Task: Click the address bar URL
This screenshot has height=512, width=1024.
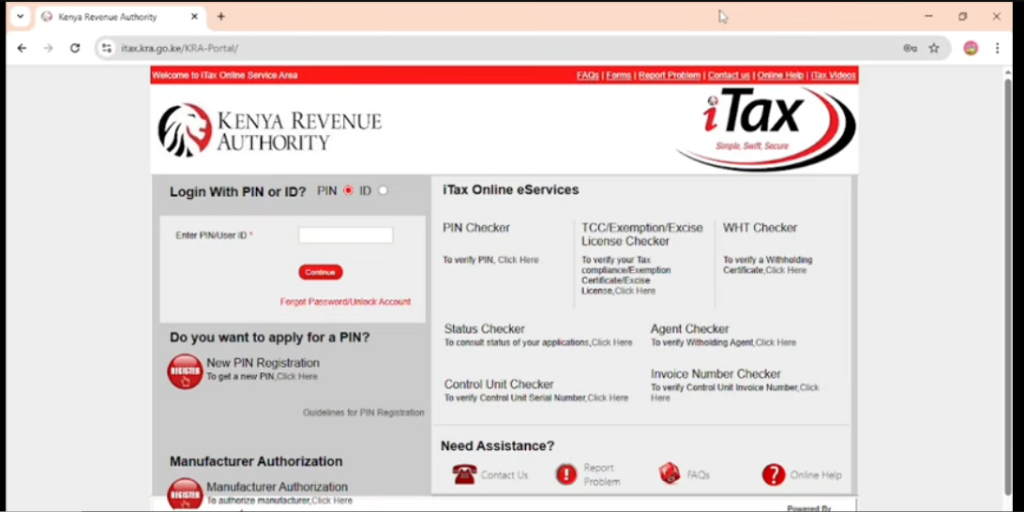Action: 180,48
